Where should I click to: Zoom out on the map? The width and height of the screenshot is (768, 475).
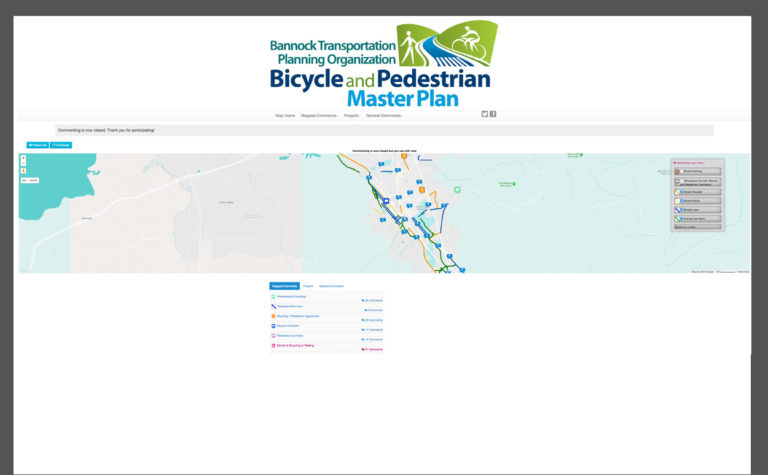23,163
